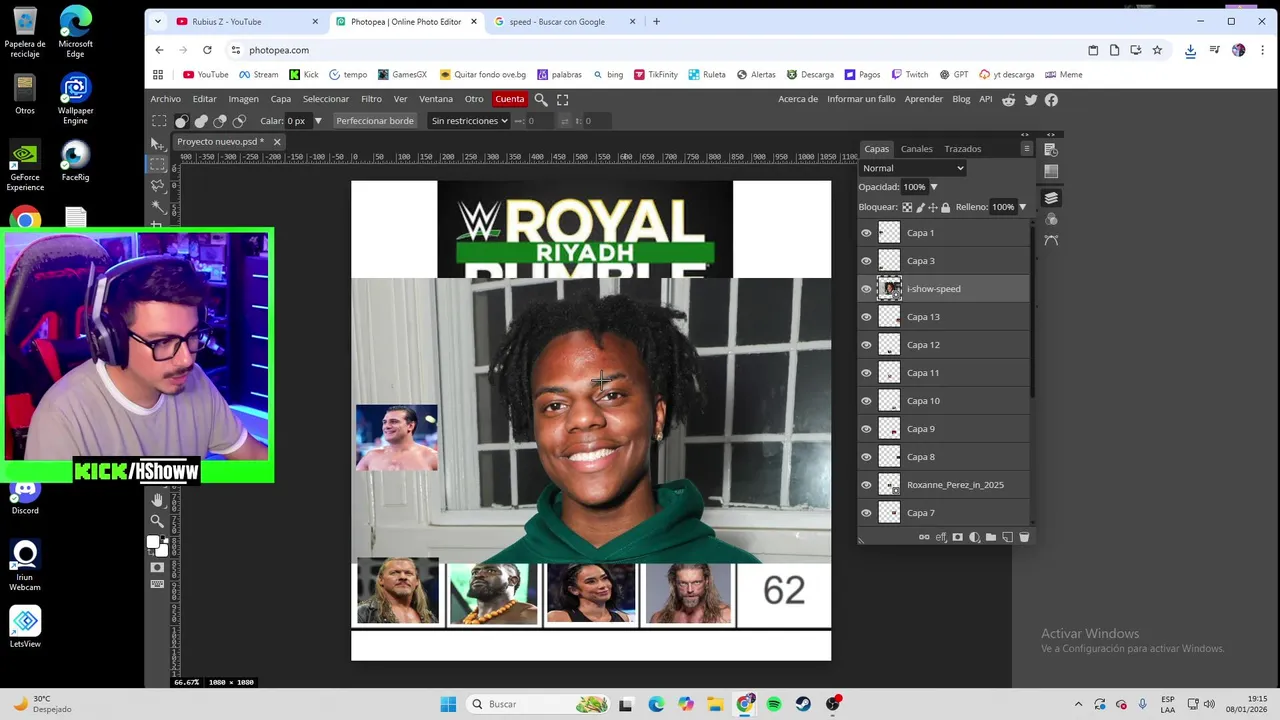The width and height of the screenshot is (1280, 720).
Task: Create a new layer icon
Action: coord(1007,537)
